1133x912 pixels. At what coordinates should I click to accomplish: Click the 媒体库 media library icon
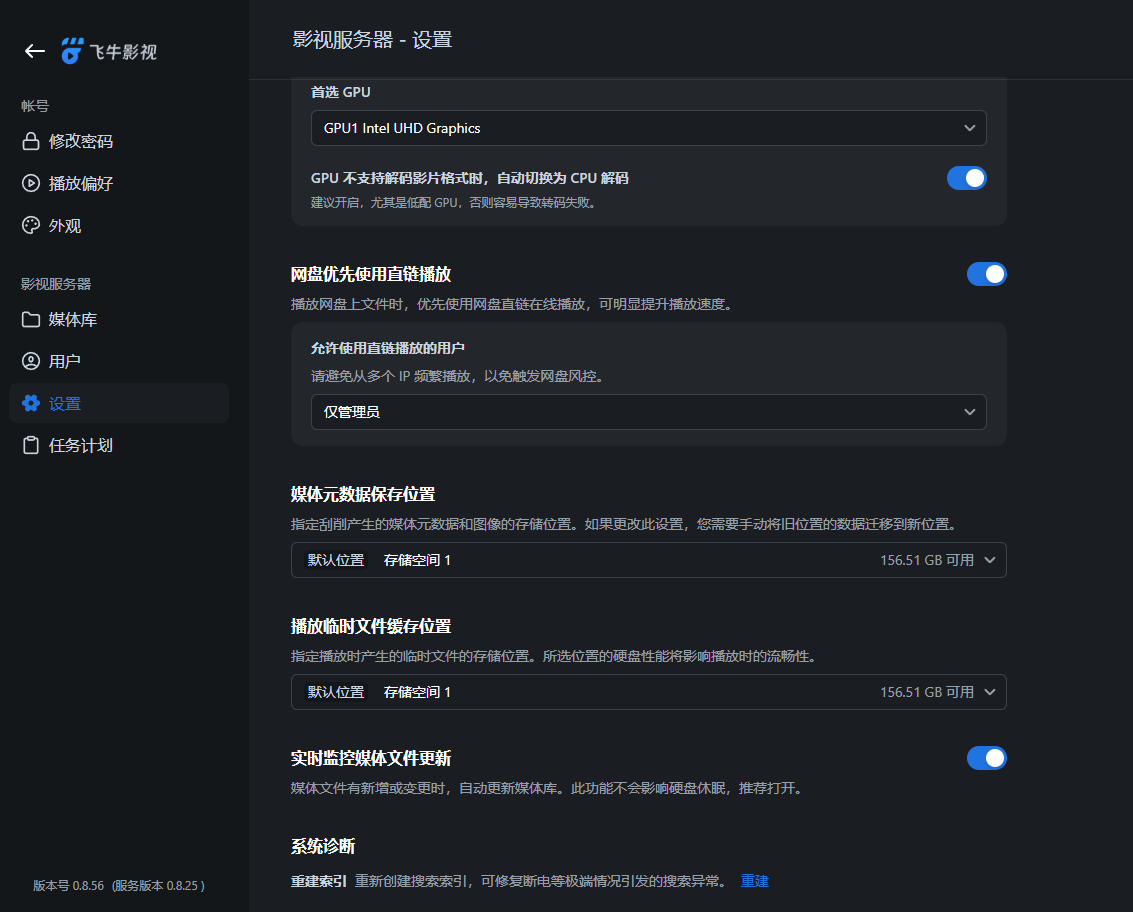[29, 319]
